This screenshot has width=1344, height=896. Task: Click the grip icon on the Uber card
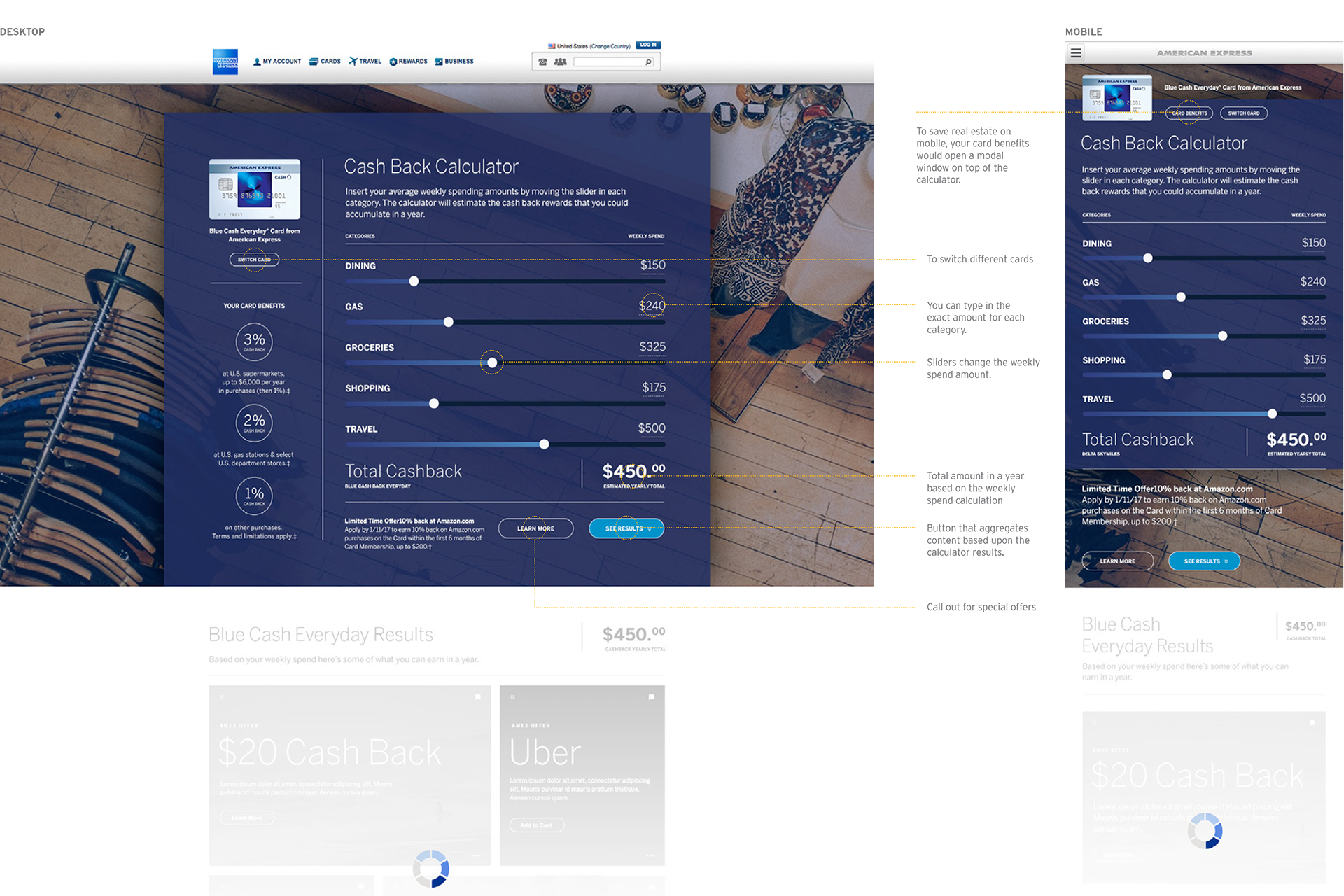pos(512,697)
